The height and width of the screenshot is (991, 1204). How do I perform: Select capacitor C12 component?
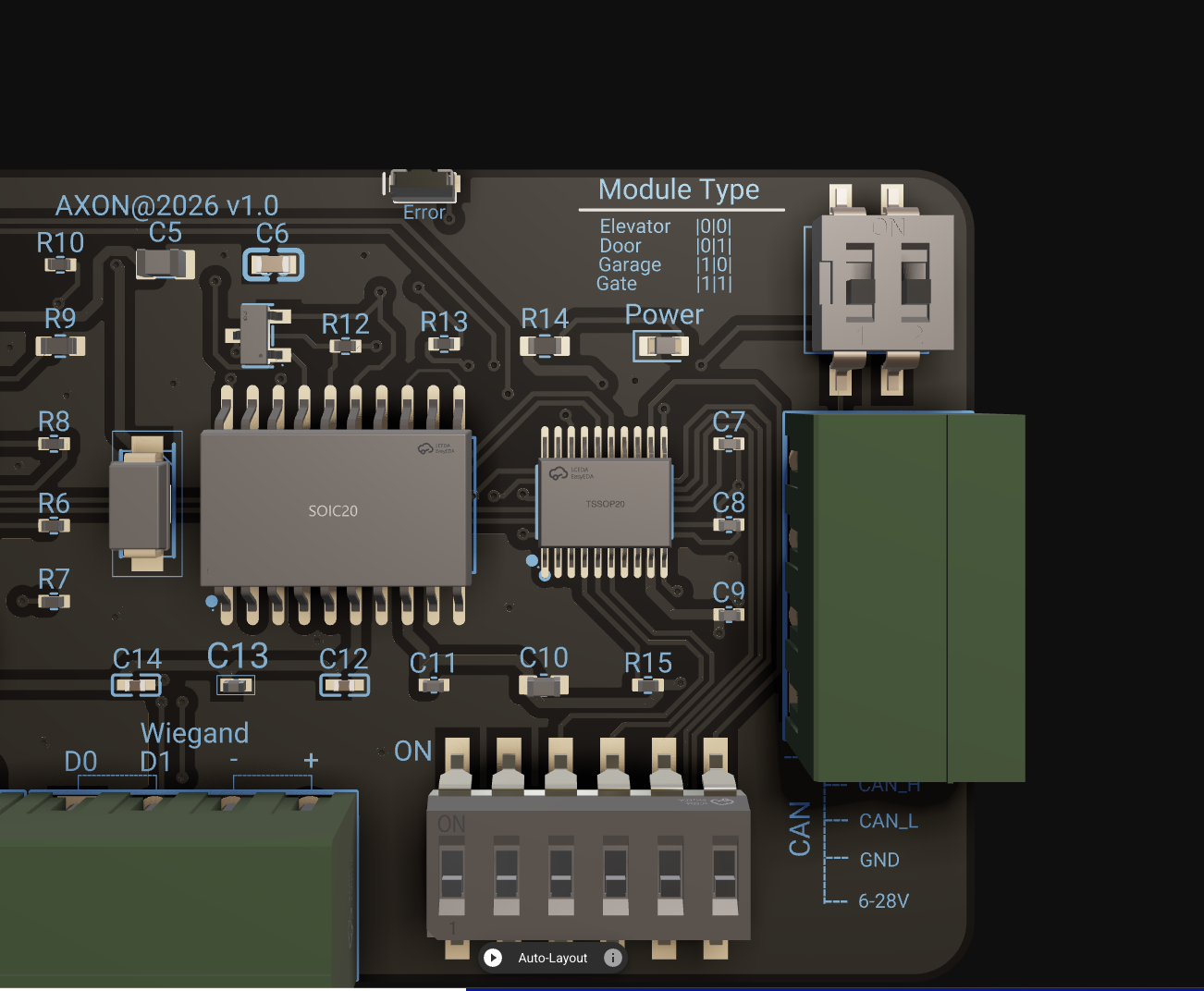[x=344, y=686]
